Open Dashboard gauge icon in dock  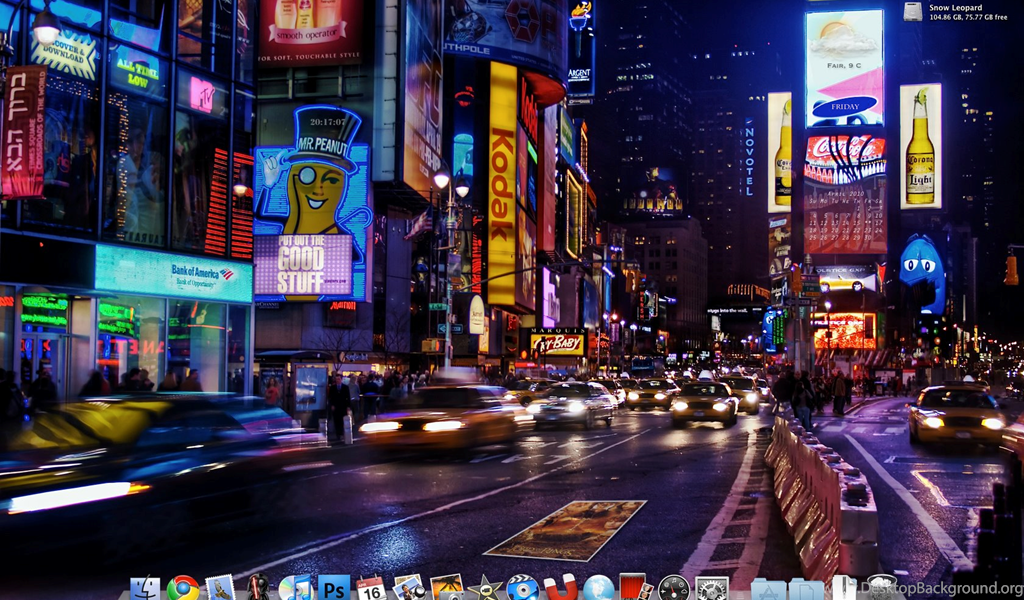coord(674,588)
